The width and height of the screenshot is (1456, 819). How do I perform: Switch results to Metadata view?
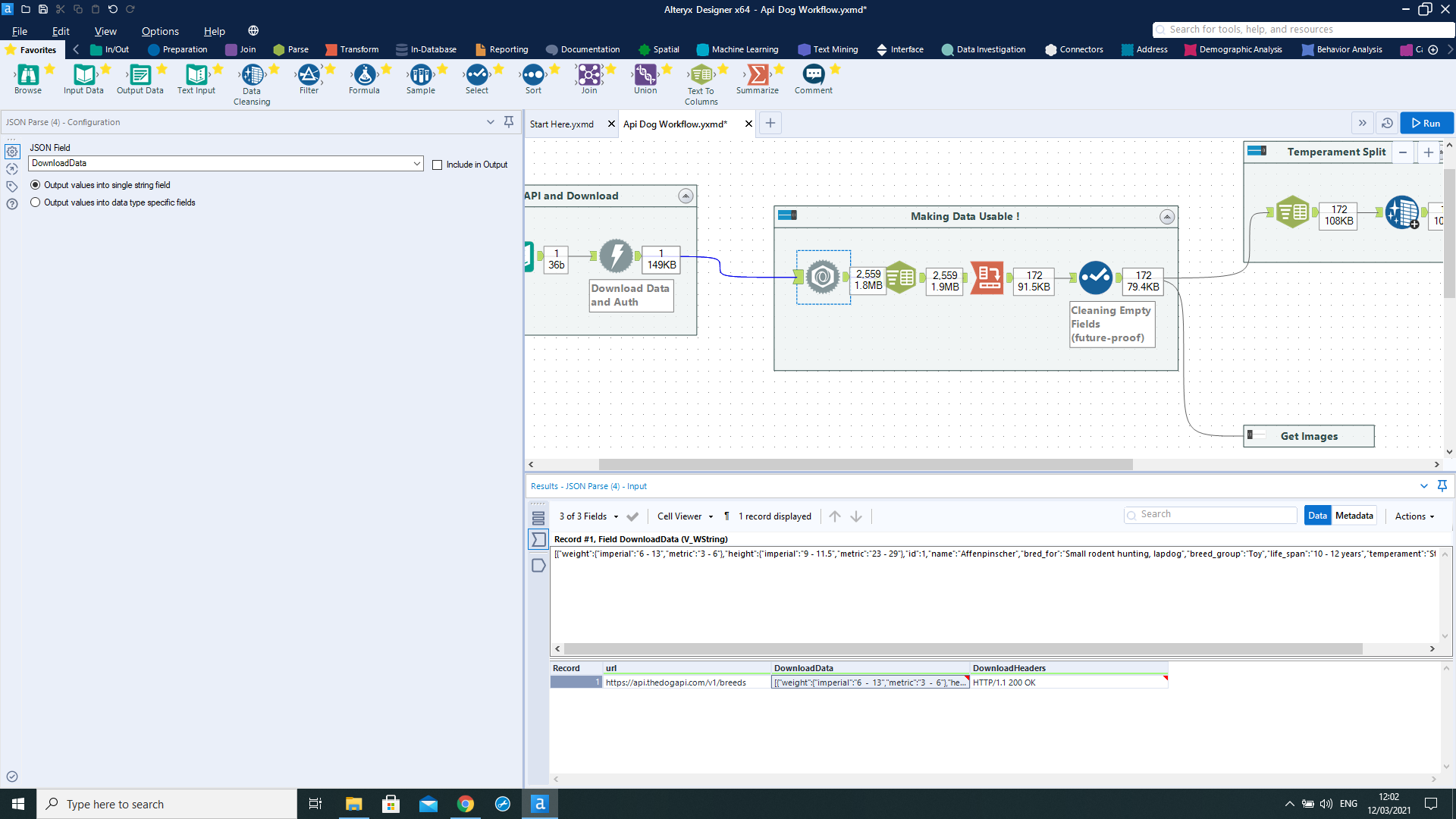point(1354,516)
